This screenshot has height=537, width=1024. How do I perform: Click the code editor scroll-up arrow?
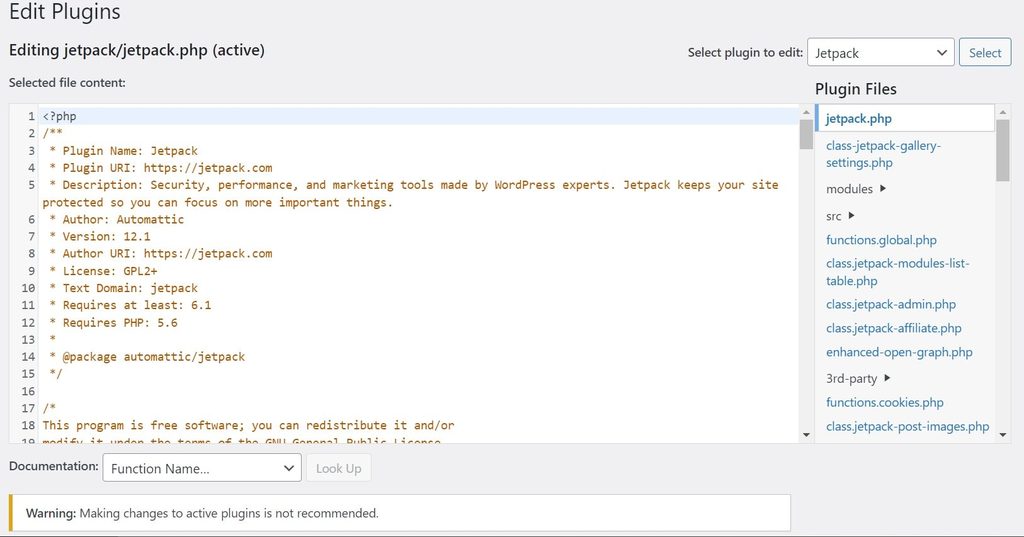(806, 112)
